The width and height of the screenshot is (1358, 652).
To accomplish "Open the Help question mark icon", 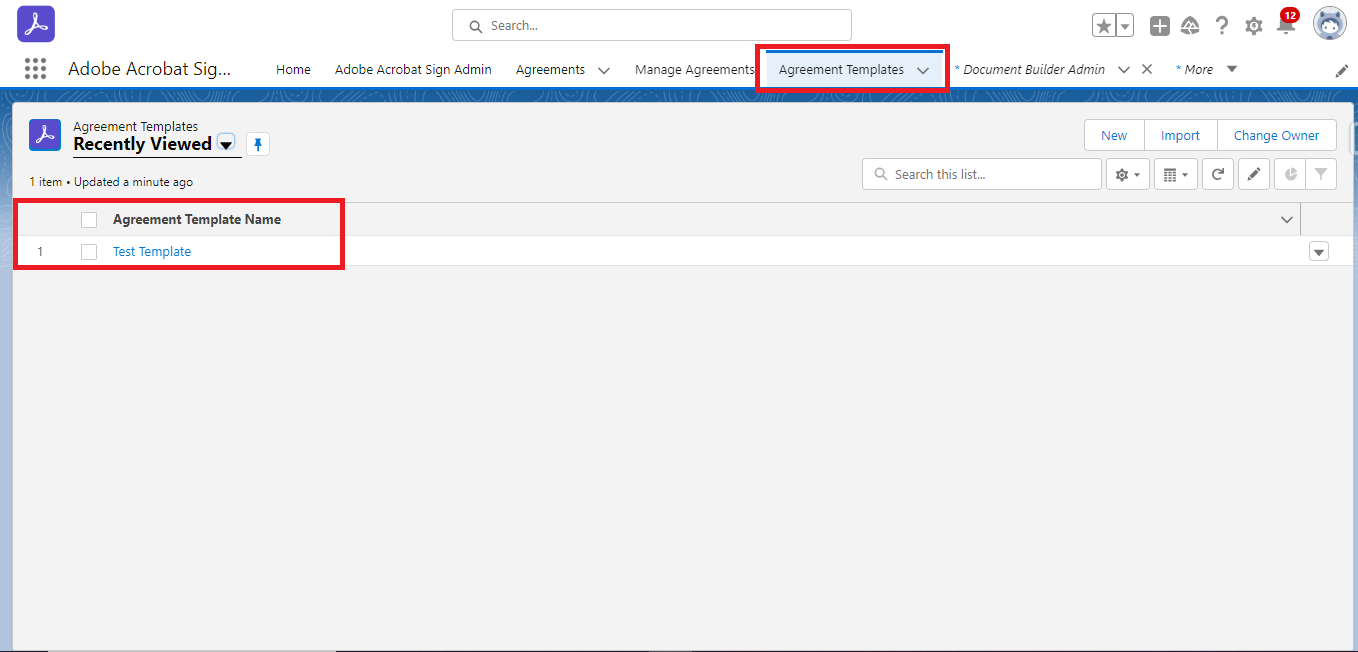I will 1222,26.
